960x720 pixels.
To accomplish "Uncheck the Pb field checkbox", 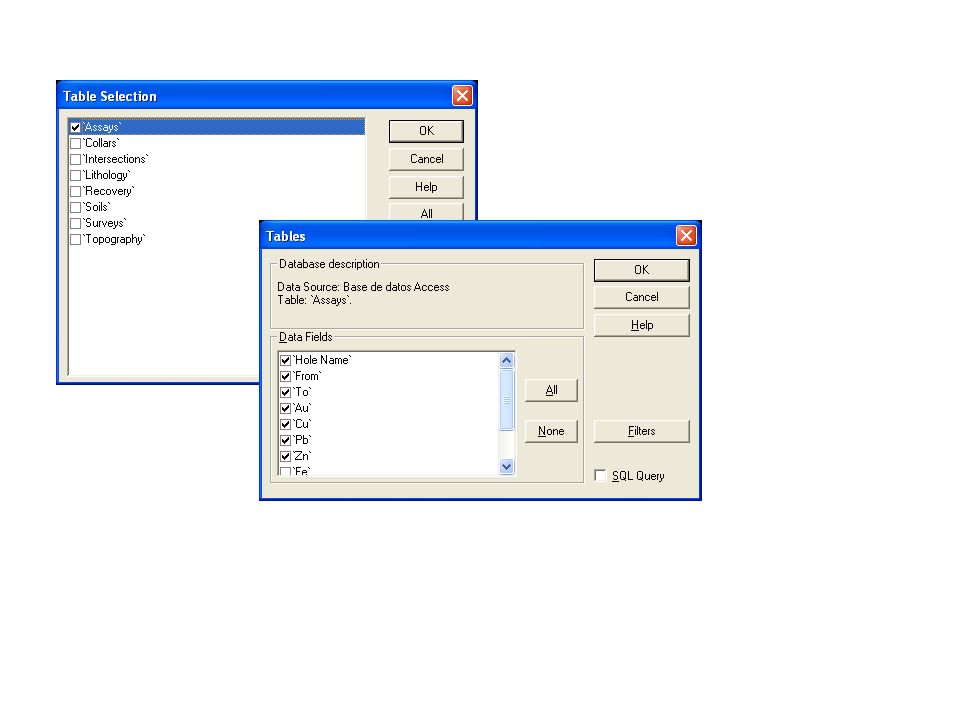I will [285, 440].
